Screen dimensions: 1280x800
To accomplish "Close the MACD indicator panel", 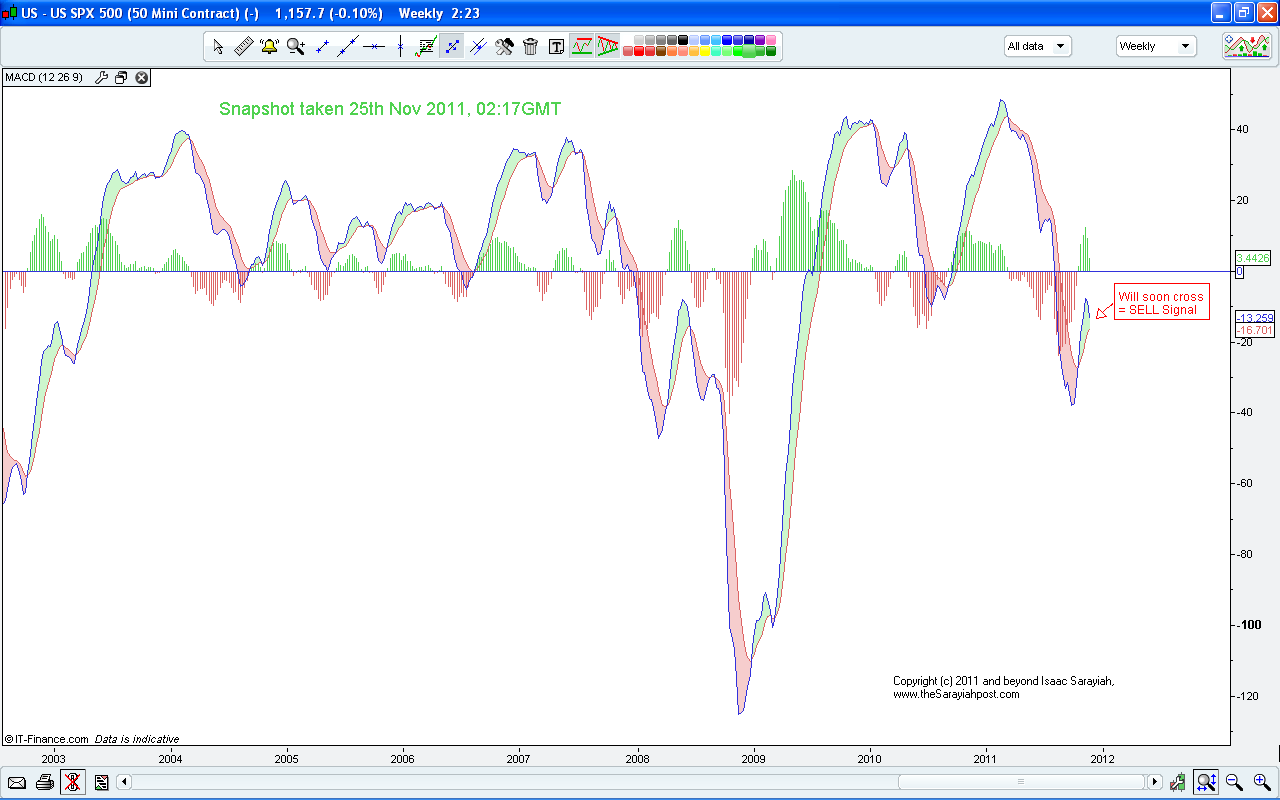I will (x=142, y=78).
